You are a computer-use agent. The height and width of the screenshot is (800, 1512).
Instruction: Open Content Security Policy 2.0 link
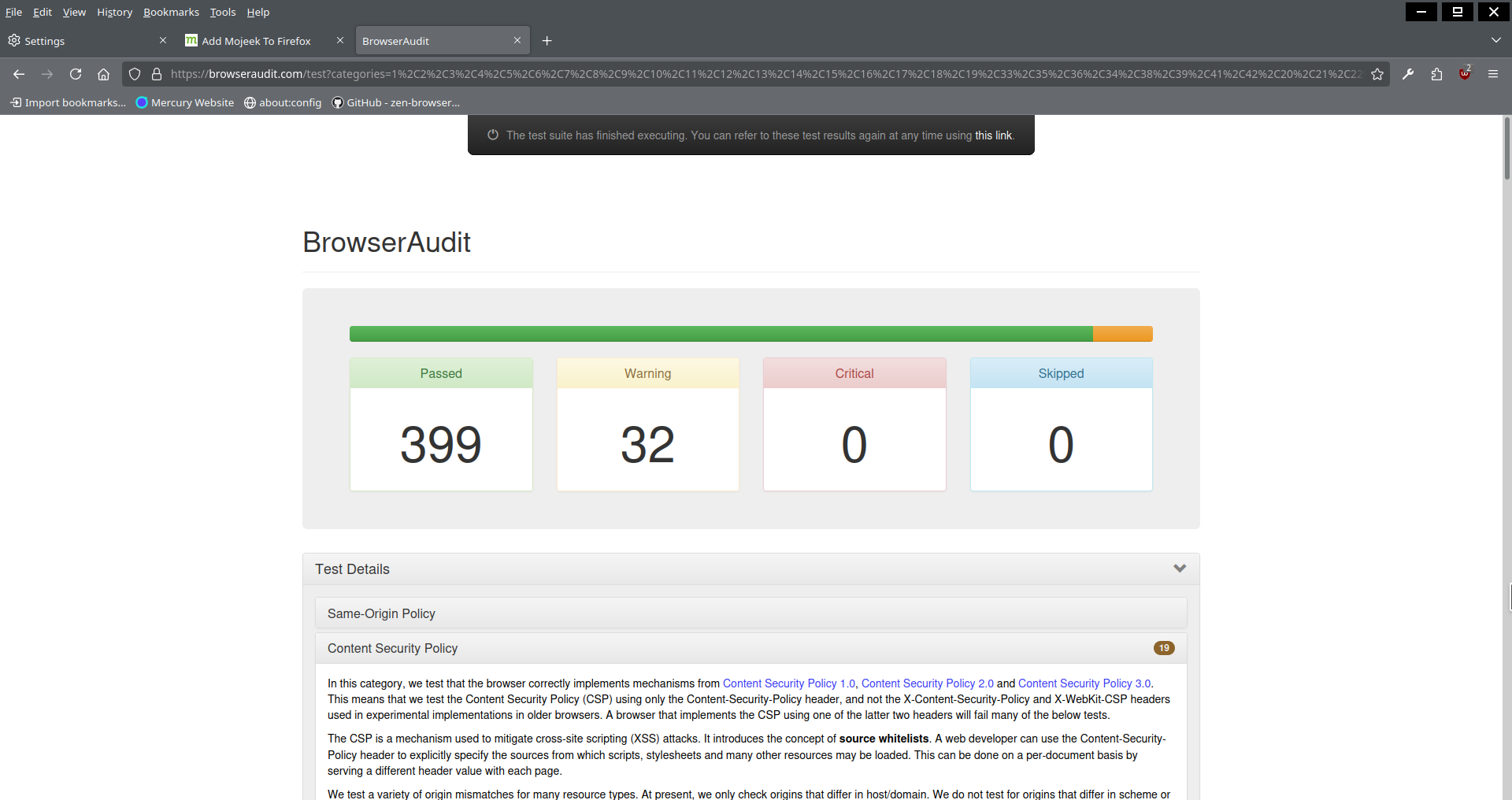tap(927, 683)
